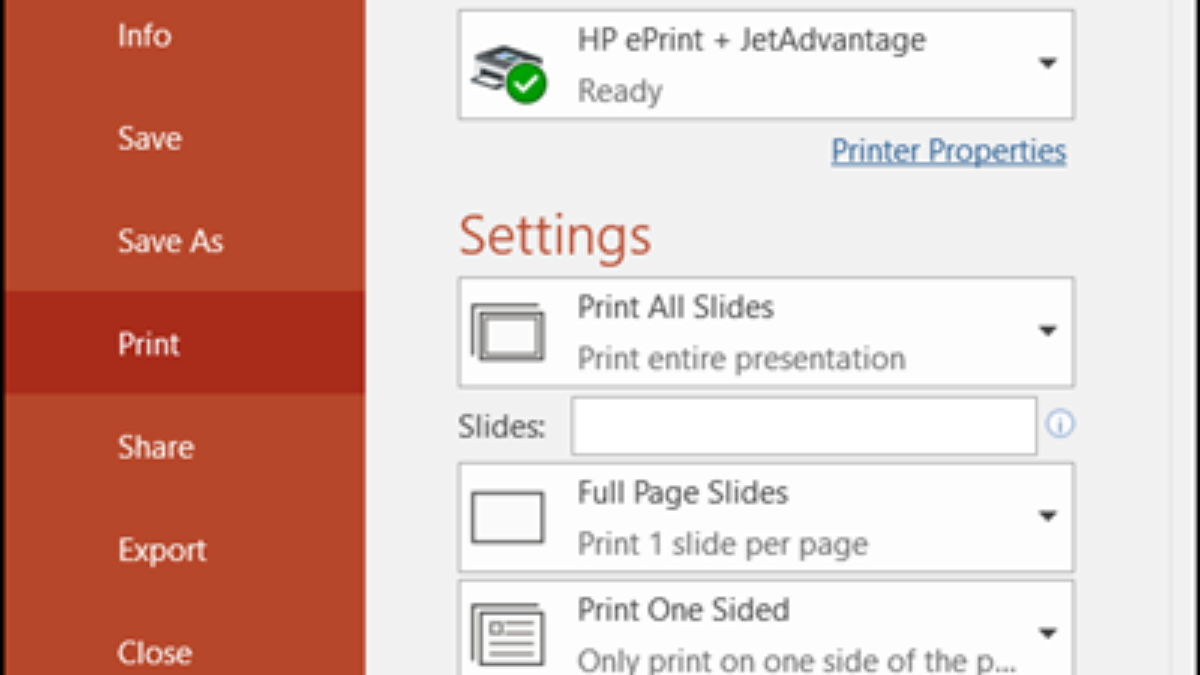Click the Print One Sided icon

click(508, 633)
